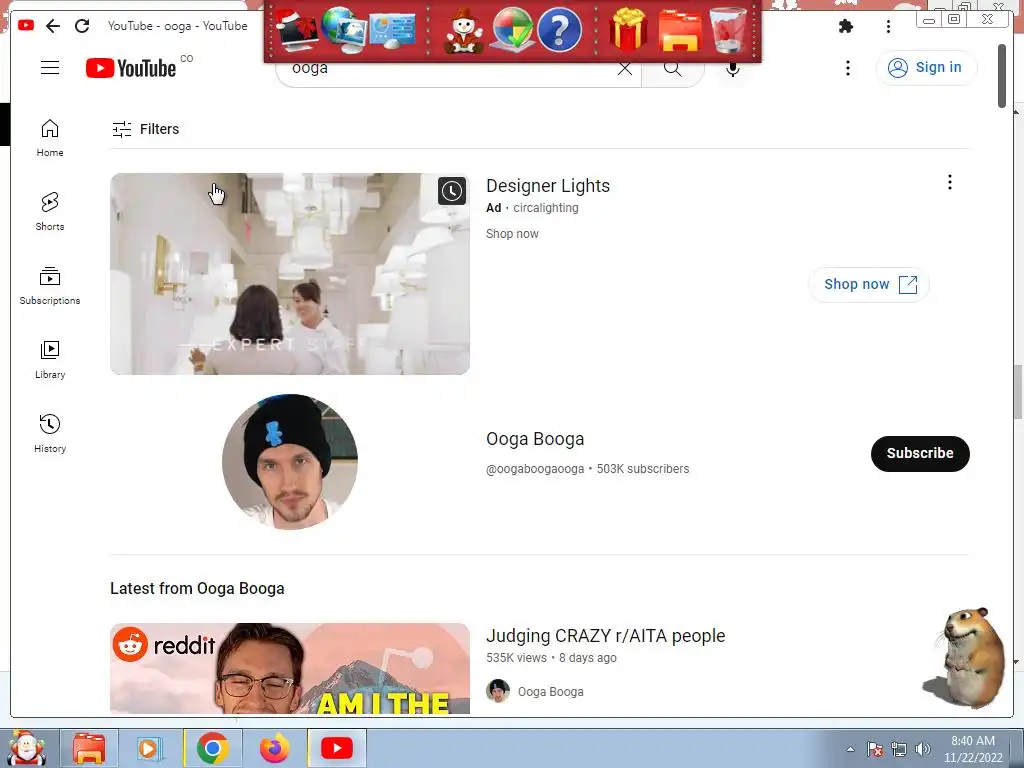This screenshot has width=1024, height=768.
Task: Switch to YouTube app in taskbar
Action: (x=337, y=748)
